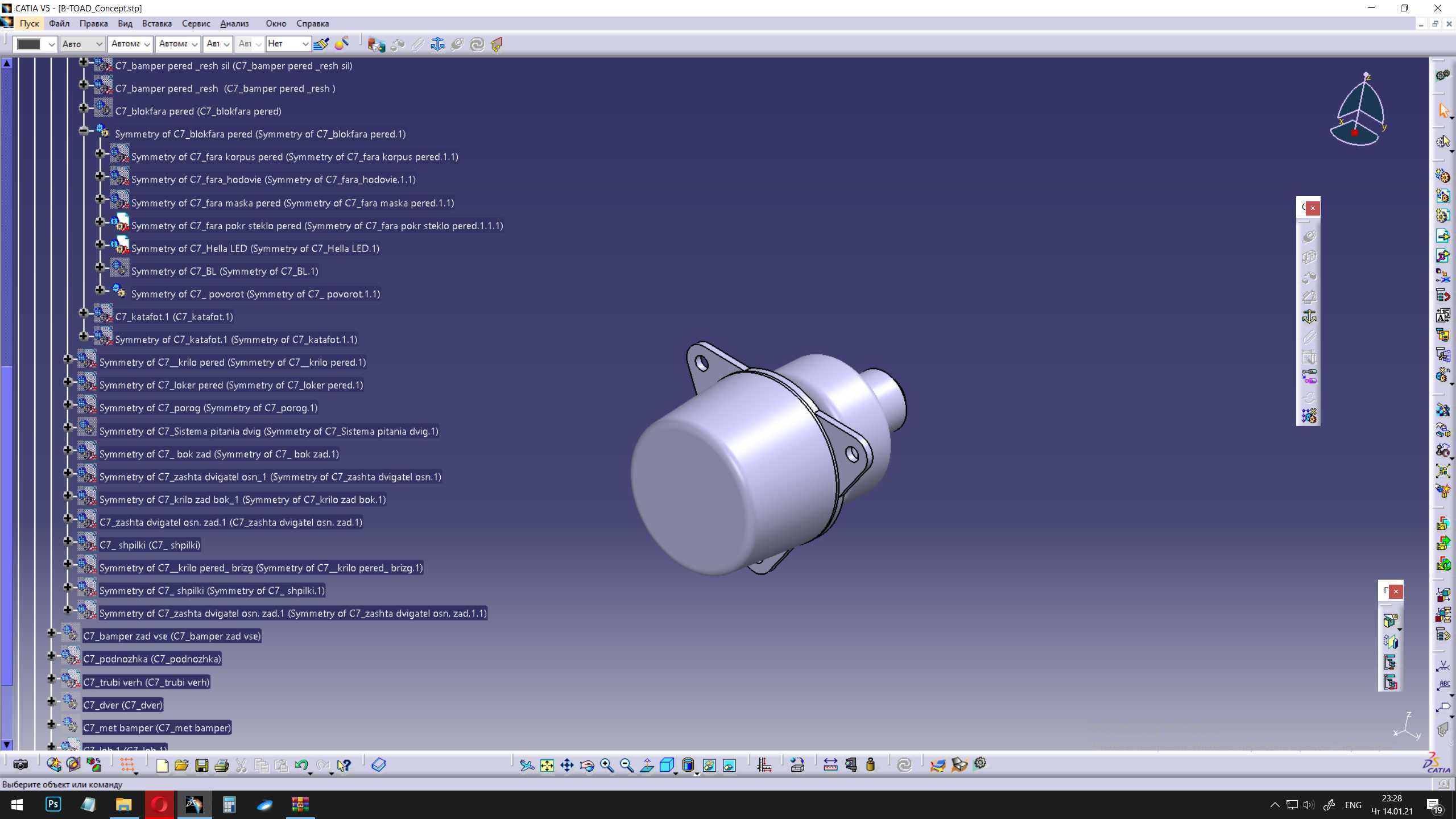Click the Zoom Out magnifier
This screenshot has width=1456, height=819.
tap(627, 766)
